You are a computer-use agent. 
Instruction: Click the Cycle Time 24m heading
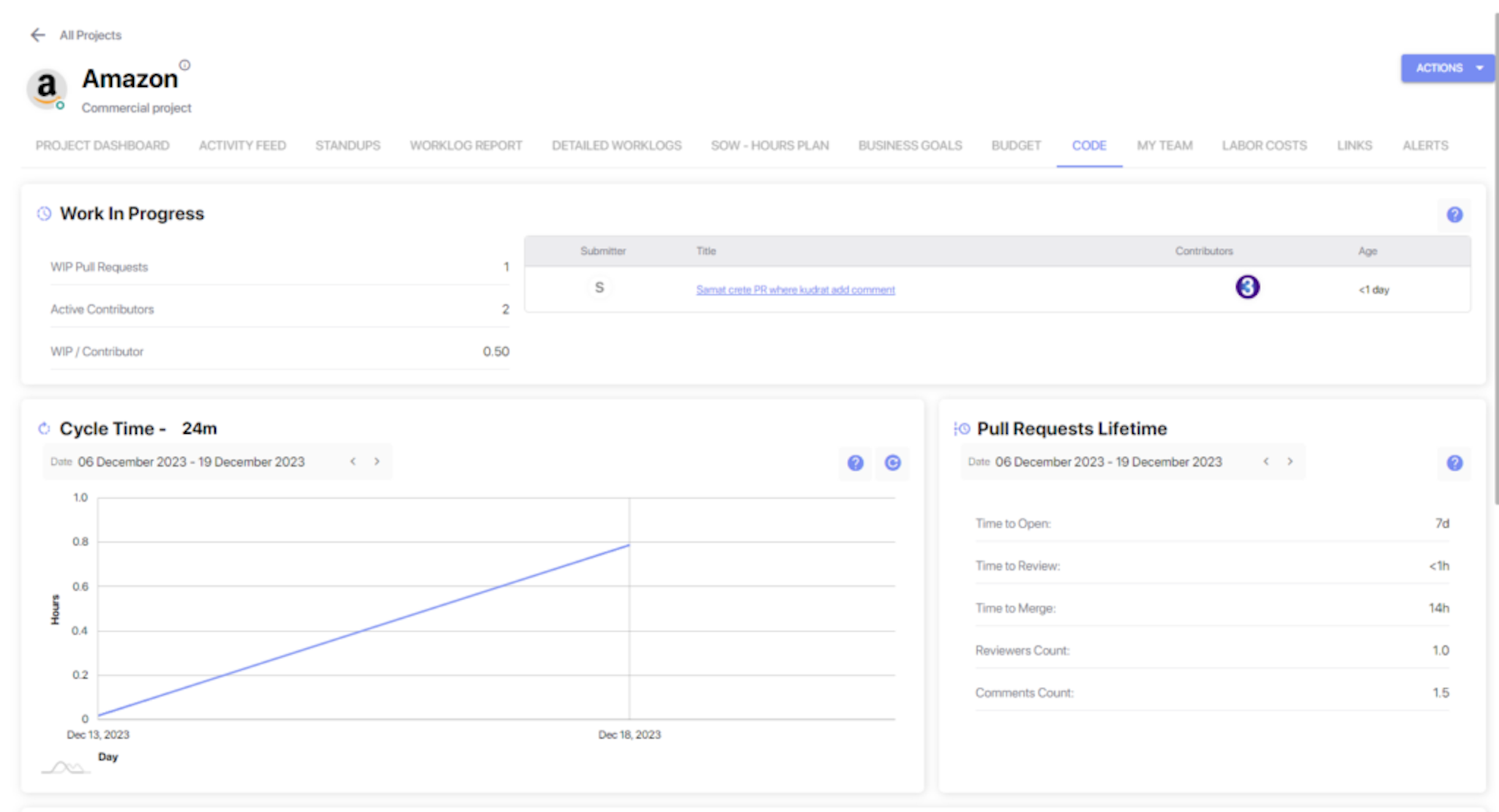138,429
